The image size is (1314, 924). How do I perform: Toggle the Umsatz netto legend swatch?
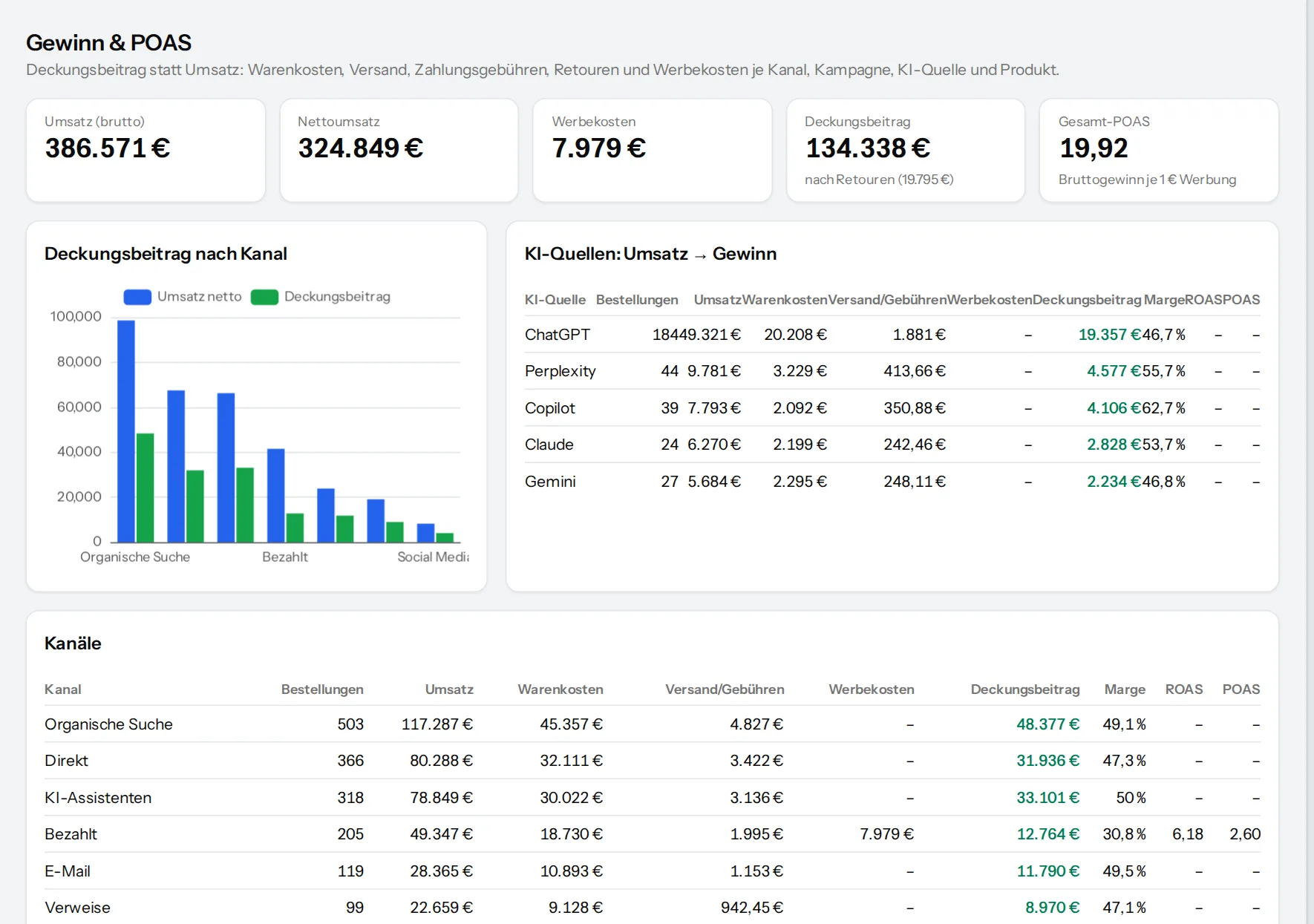point(137,297)
